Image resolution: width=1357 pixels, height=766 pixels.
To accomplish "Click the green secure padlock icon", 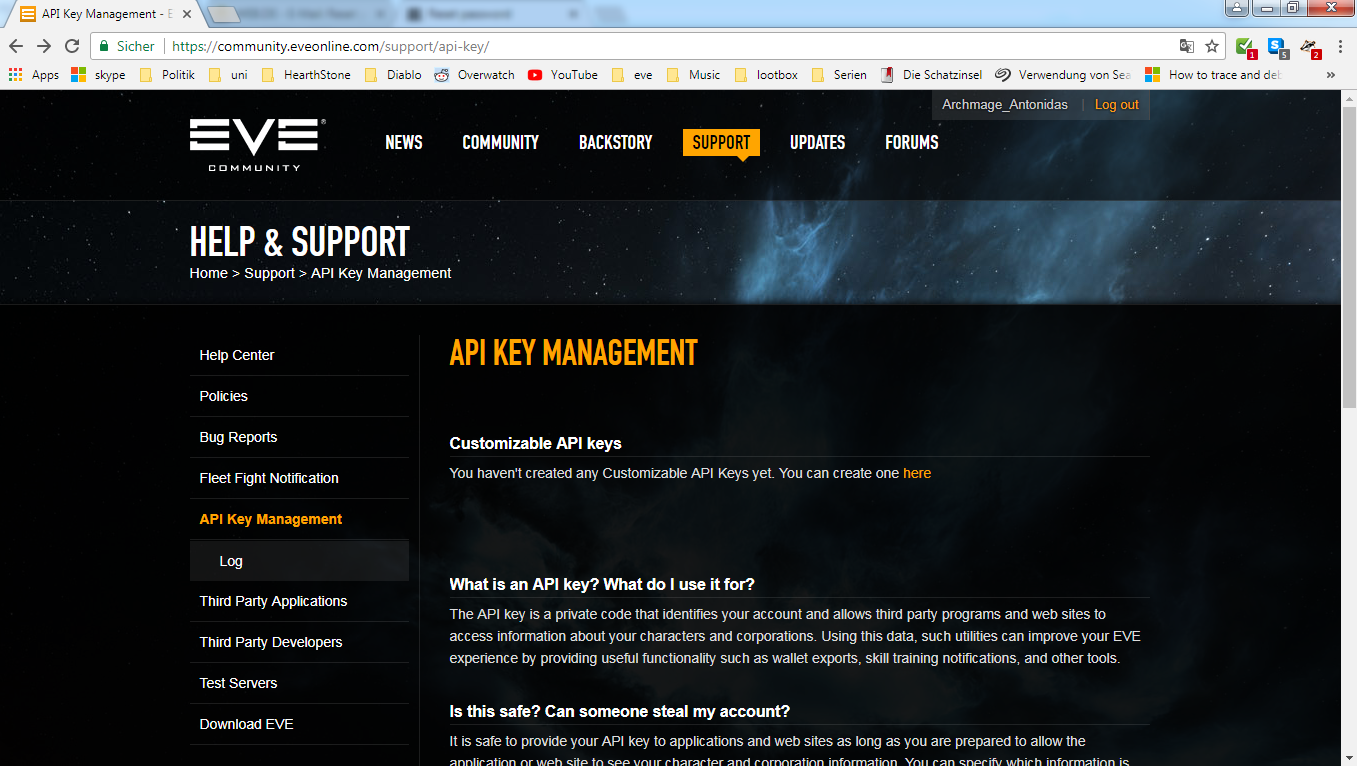I will click(x=104, y=46).
